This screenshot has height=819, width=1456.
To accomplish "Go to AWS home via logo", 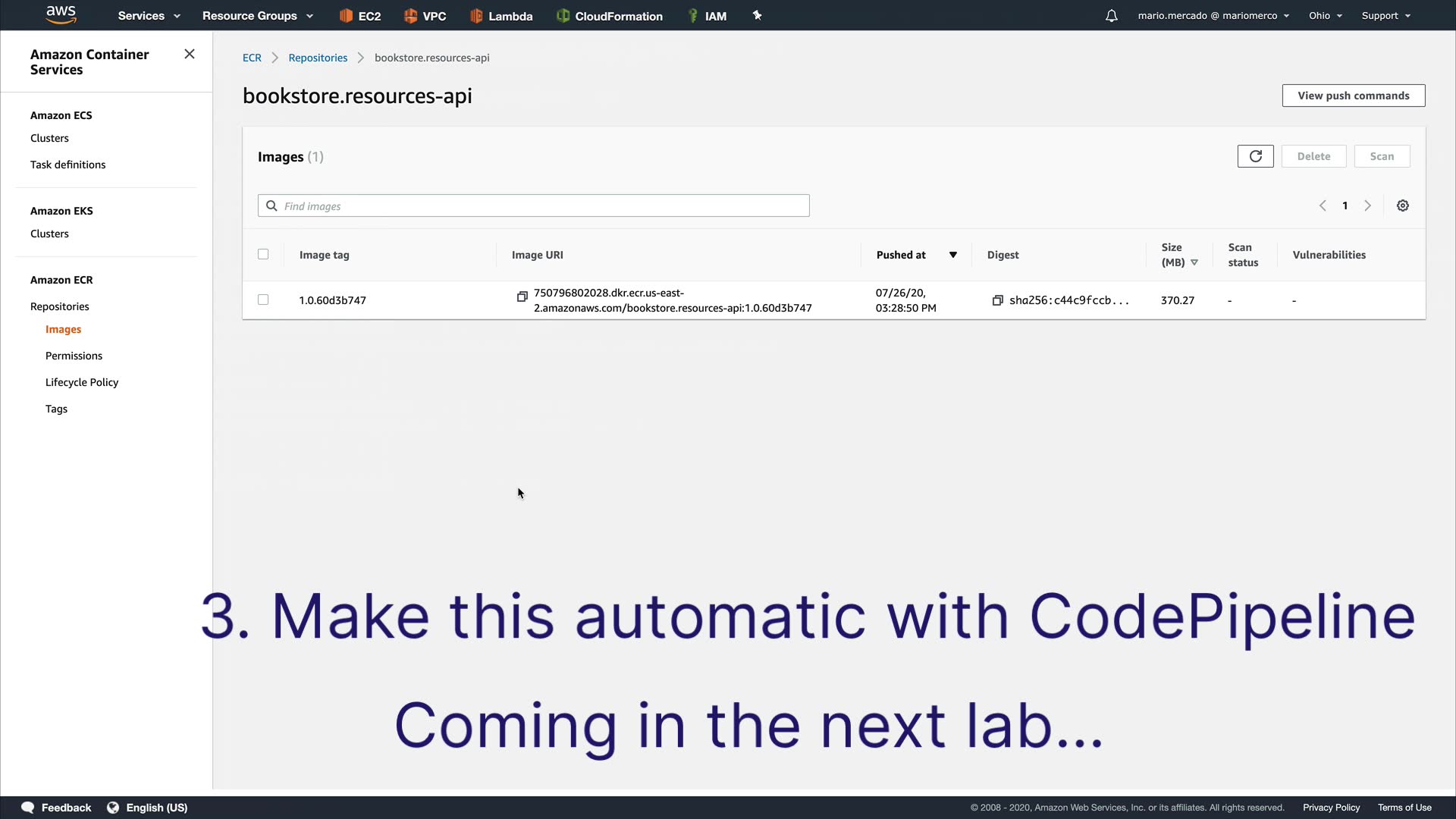I will click(61, 14).
